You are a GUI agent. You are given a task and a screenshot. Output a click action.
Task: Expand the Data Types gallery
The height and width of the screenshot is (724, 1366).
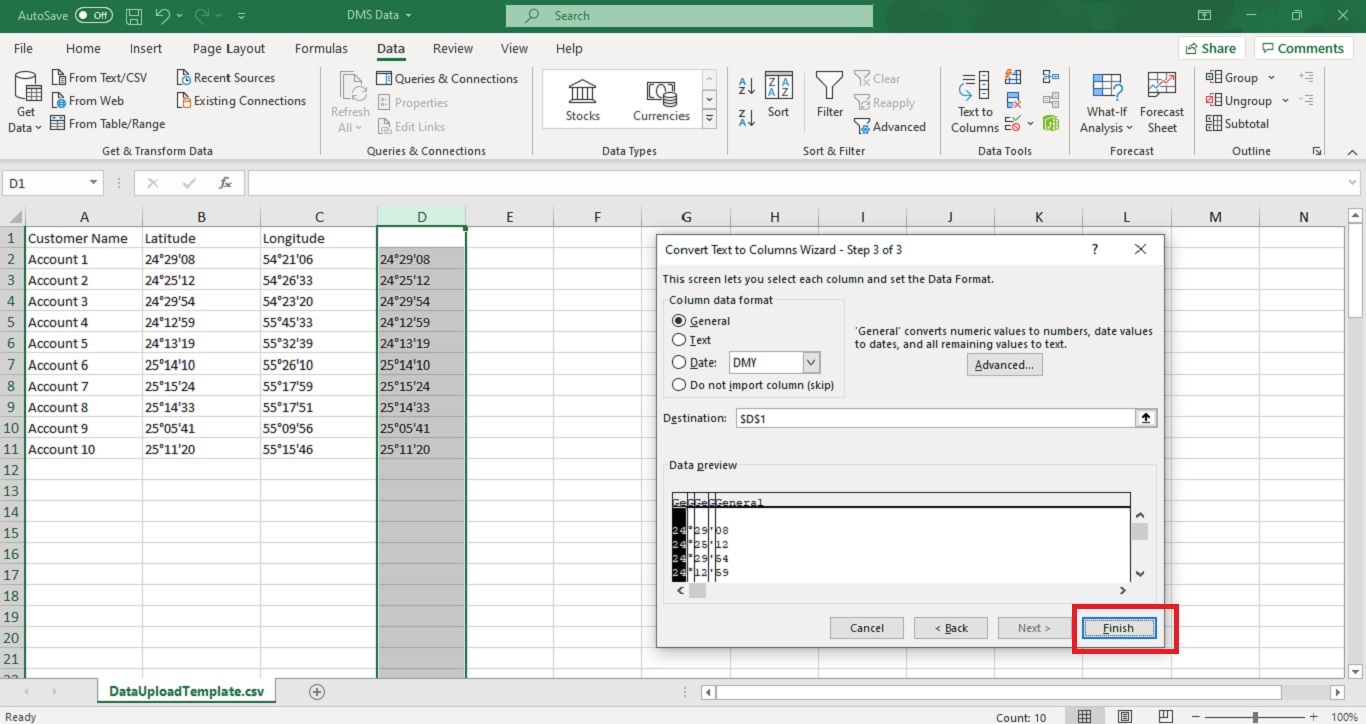pyautogui.click(x=710, y=117)
